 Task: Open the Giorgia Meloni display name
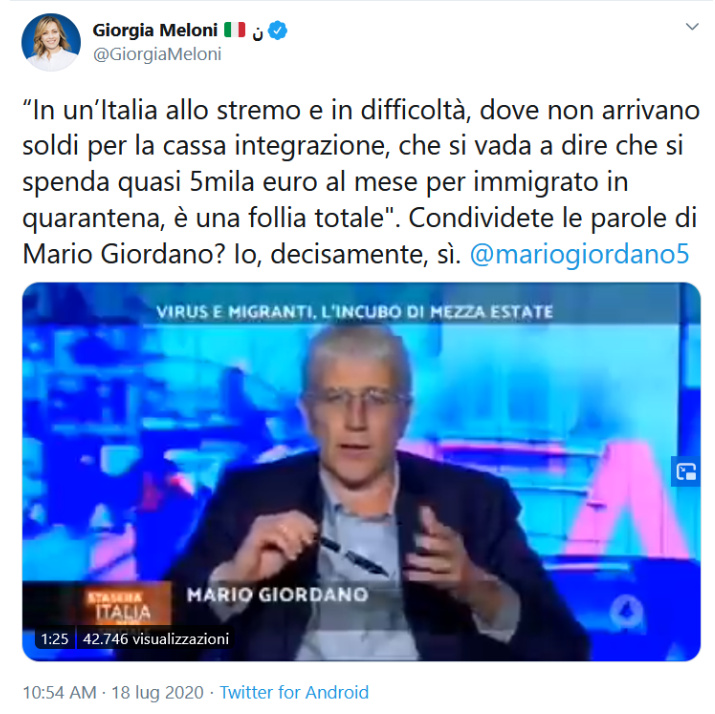click(155, 31)
